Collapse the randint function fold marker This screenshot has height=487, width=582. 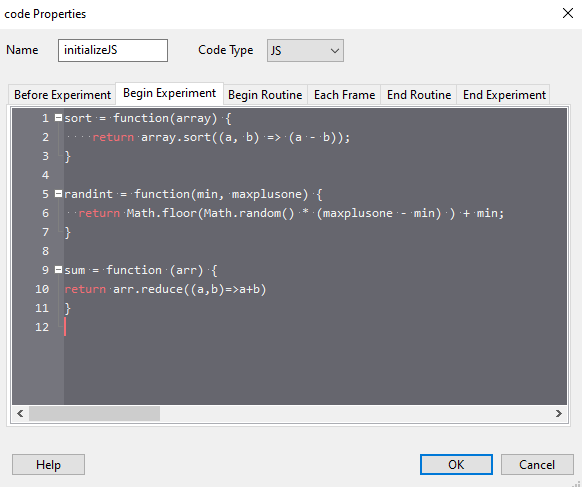58,193
